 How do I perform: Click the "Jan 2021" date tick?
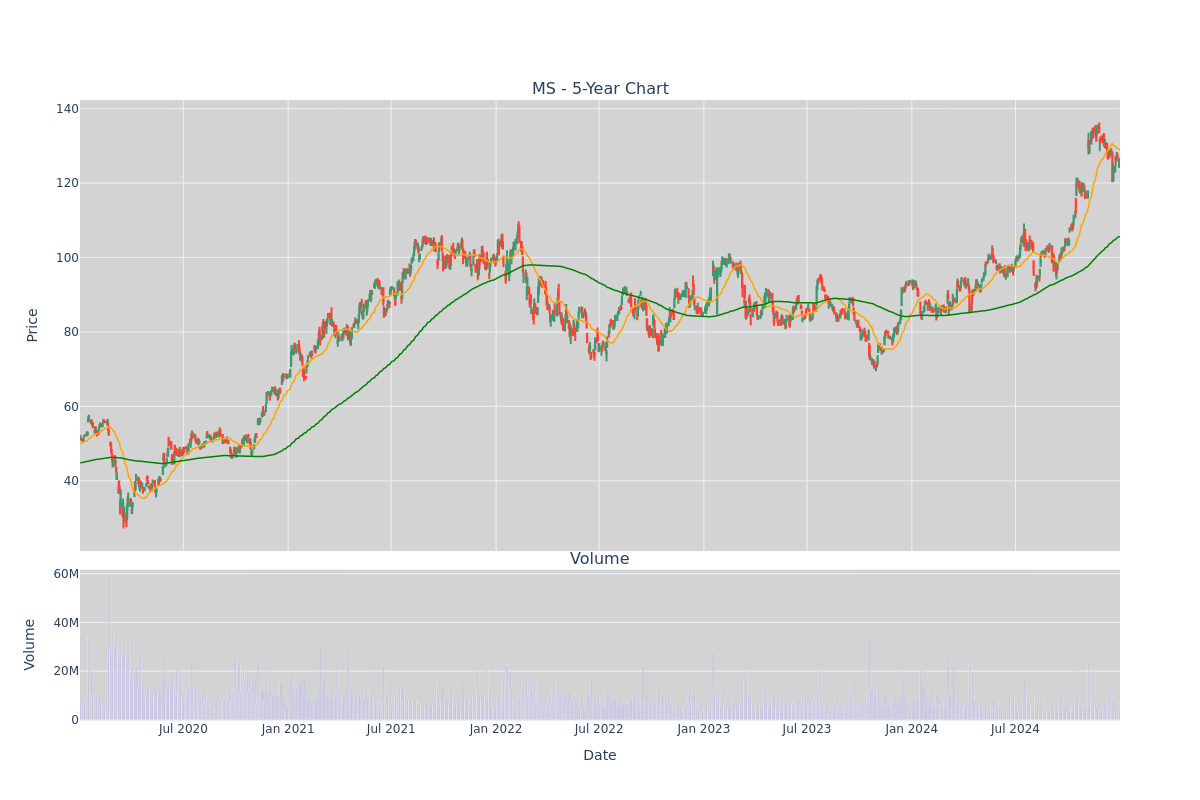[288, 729]
